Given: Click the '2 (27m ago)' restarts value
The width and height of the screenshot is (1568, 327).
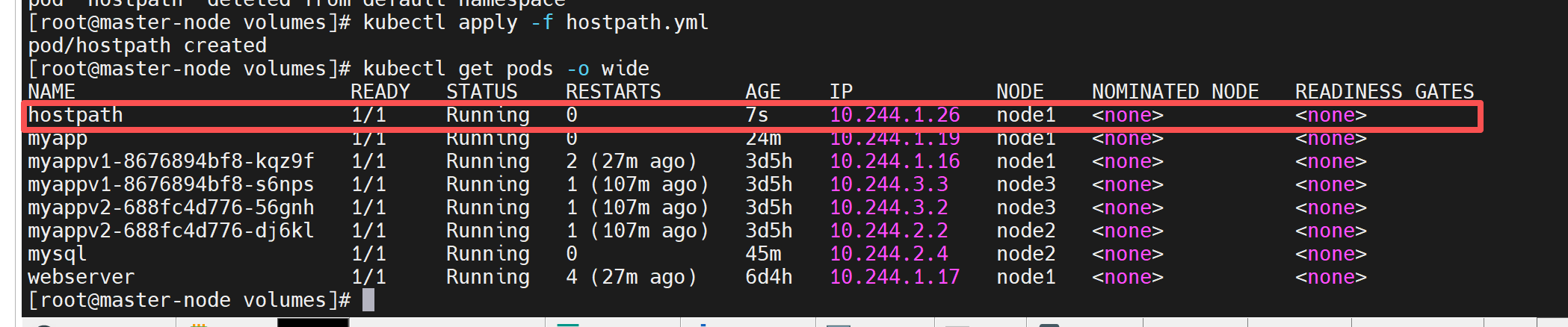Looking at the screenshot, I should pos(632,161).
